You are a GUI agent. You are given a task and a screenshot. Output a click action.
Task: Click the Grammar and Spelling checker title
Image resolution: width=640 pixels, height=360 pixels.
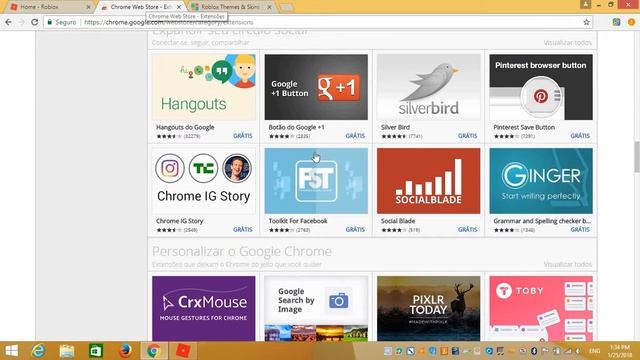click(x=542, y=221)
